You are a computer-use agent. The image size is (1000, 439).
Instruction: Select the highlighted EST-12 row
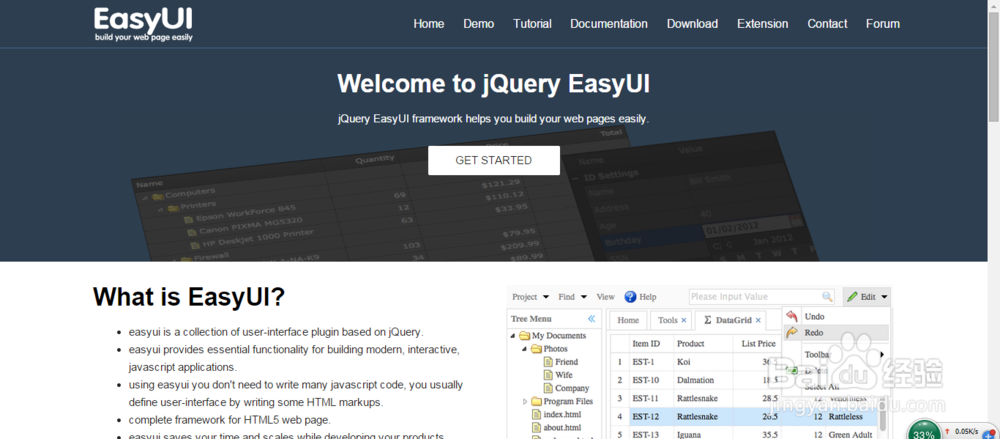pos(744,417)
